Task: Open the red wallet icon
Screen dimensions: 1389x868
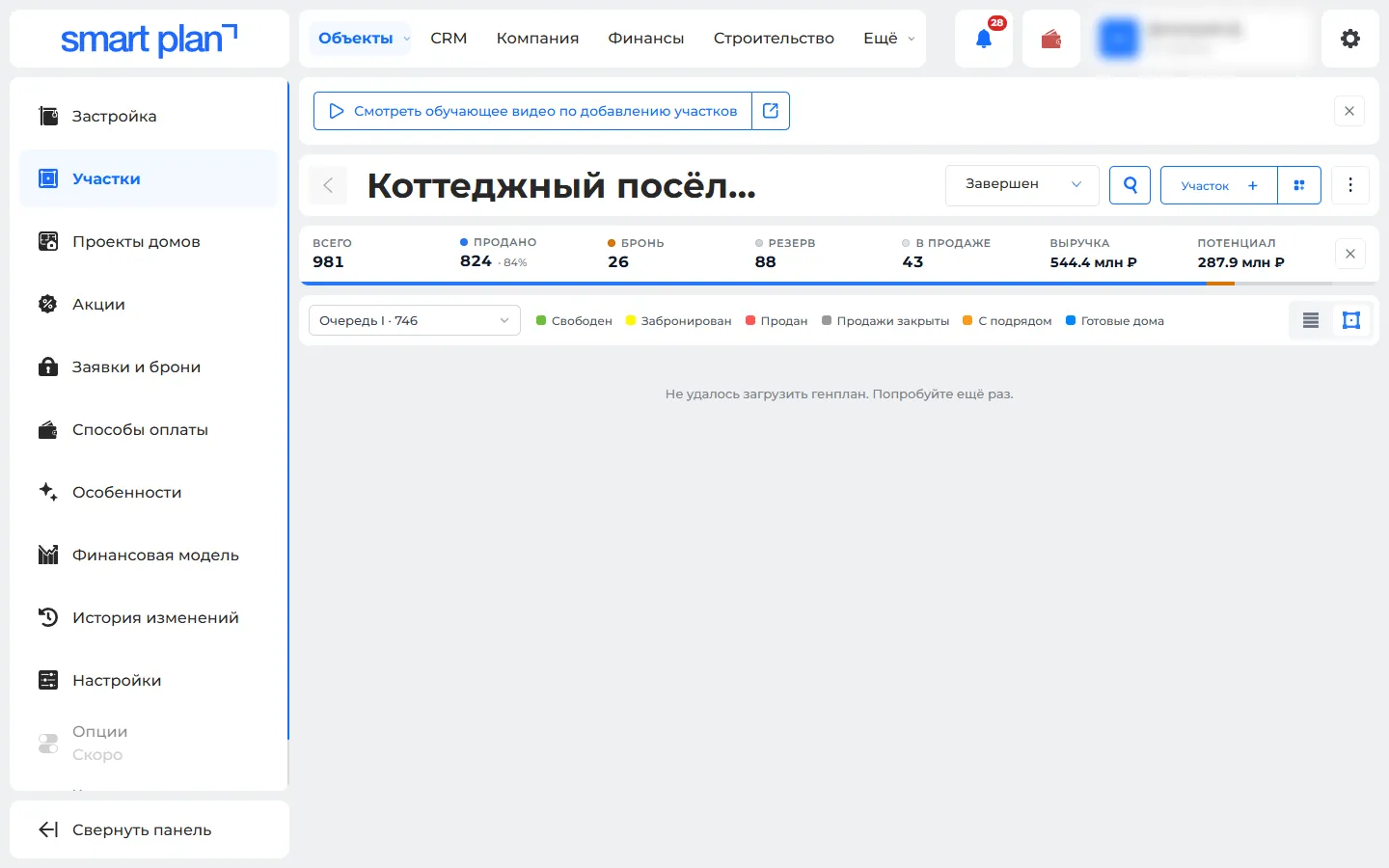Action: pos(1051,39)
